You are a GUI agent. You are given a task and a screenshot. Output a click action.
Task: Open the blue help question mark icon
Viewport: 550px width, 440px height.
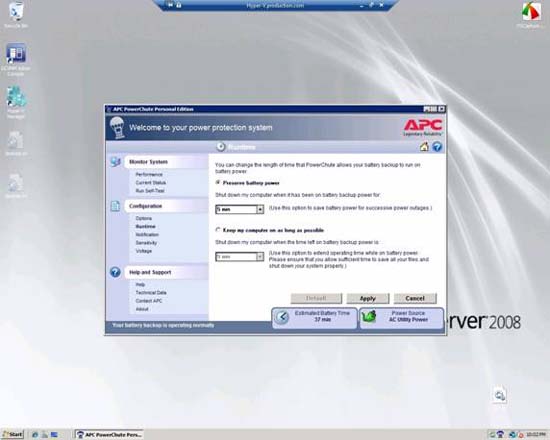(437, 147)
